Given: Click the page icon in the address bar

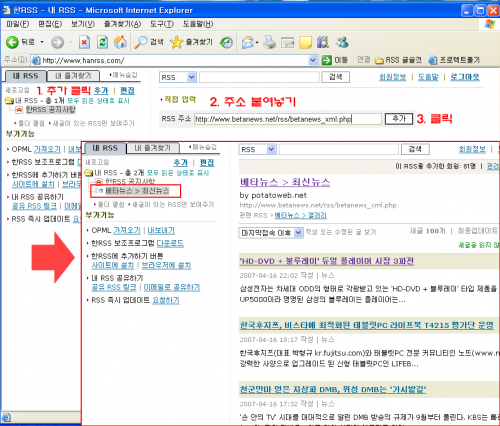Looking at the screenshot, I should 36,60.
